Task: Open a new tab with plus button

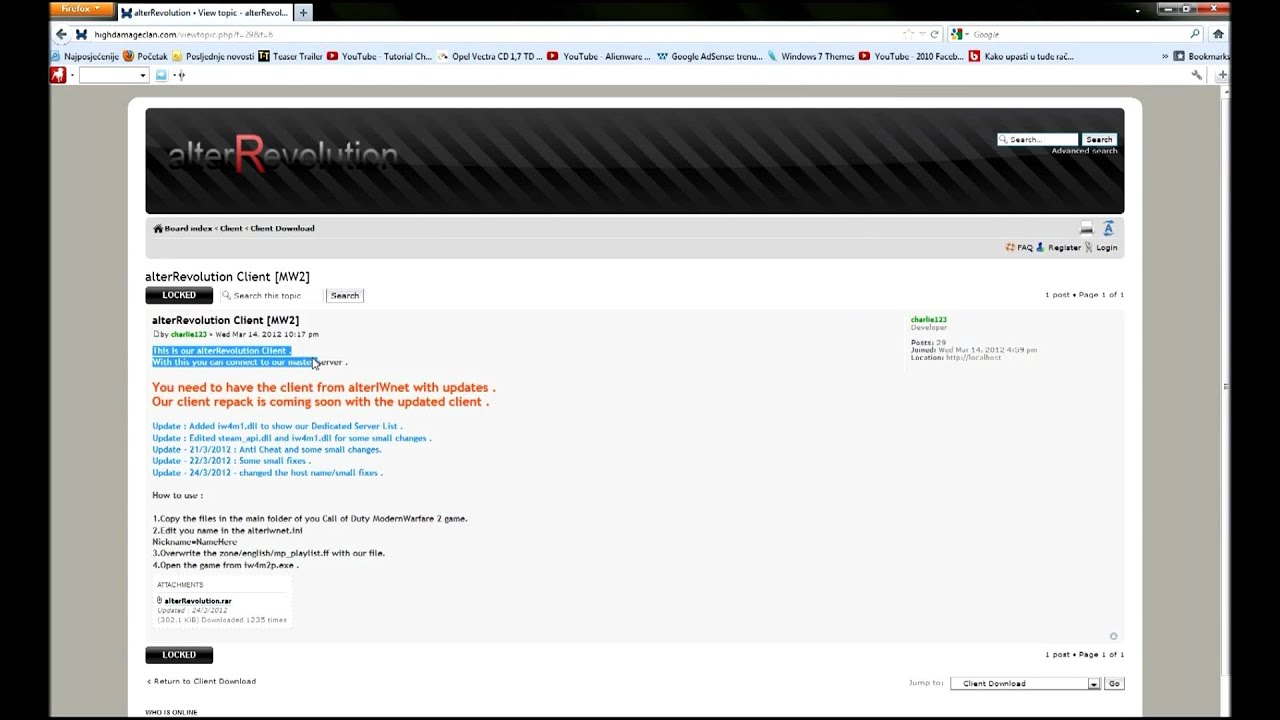Action: pyautogui.click(x=303, y=13)
